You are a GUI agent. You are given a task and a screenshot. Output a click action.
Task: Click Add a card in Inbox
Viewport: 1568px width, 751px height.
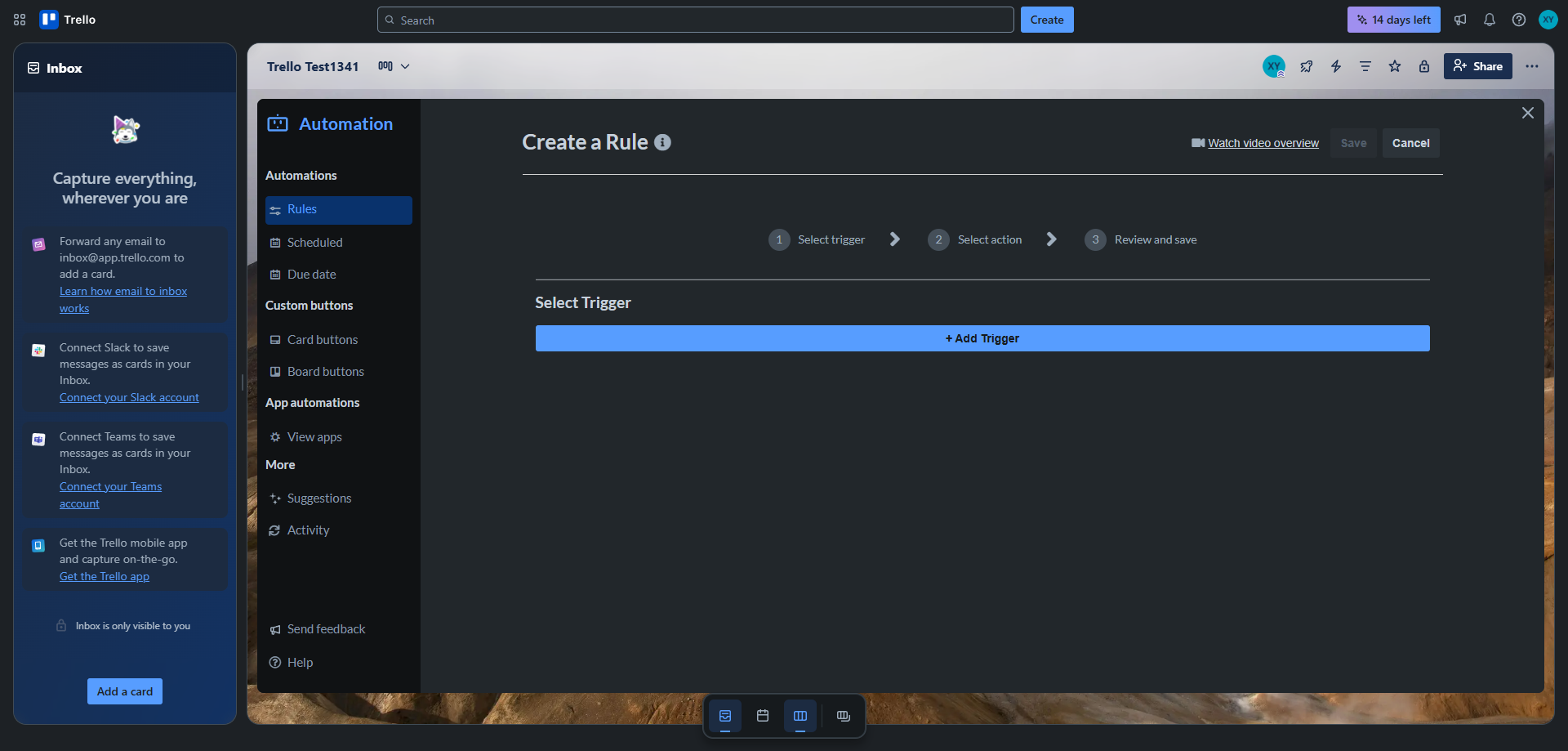pos(125,691)
